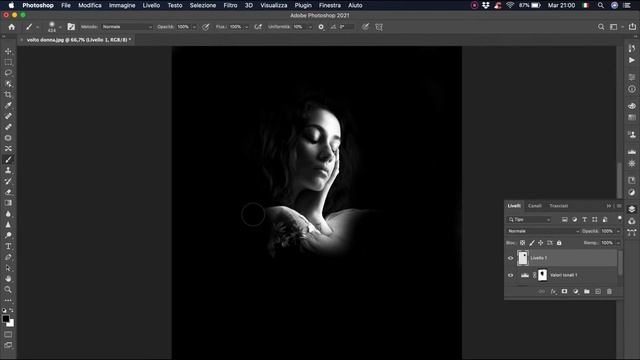
Task: Toggle airbrush build-up effects
Action: point(258,27)
